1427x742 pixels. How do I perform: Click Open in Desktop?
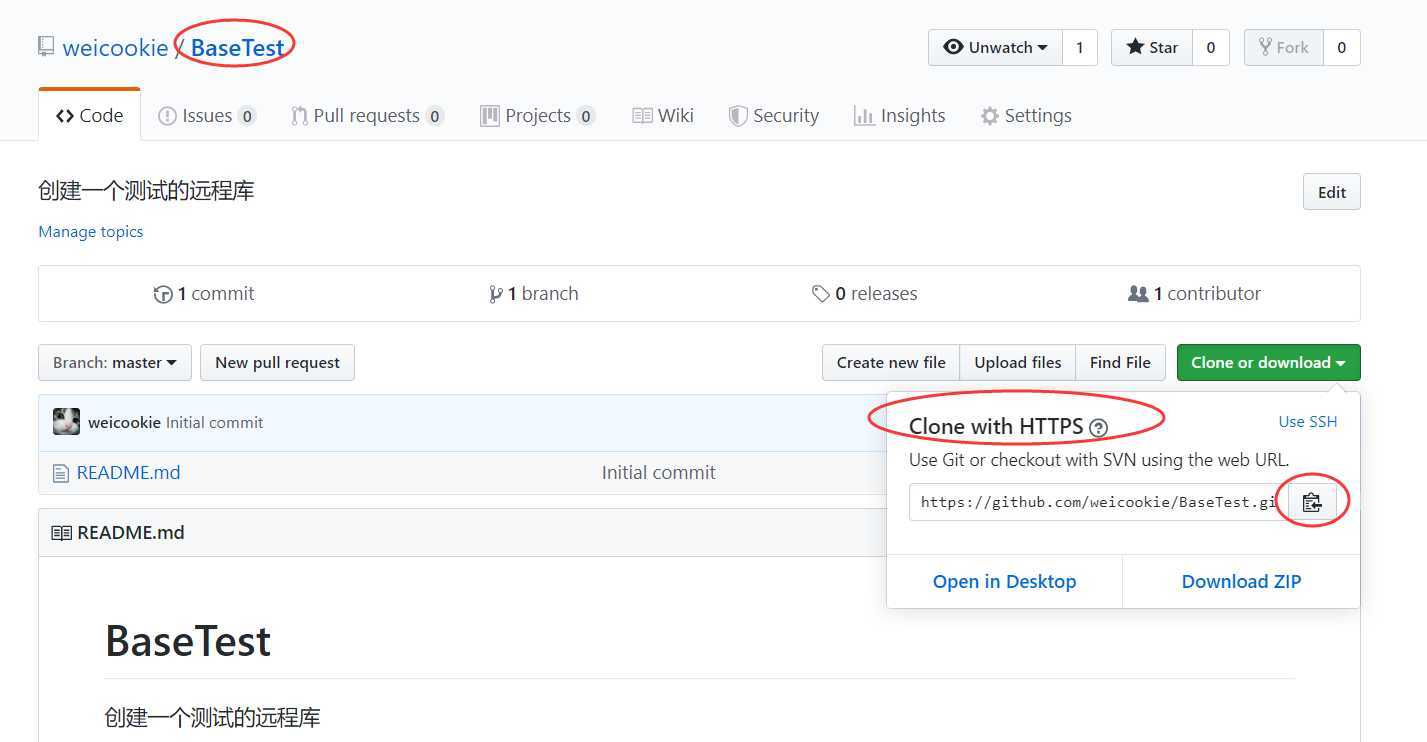tap(1004, 582)
